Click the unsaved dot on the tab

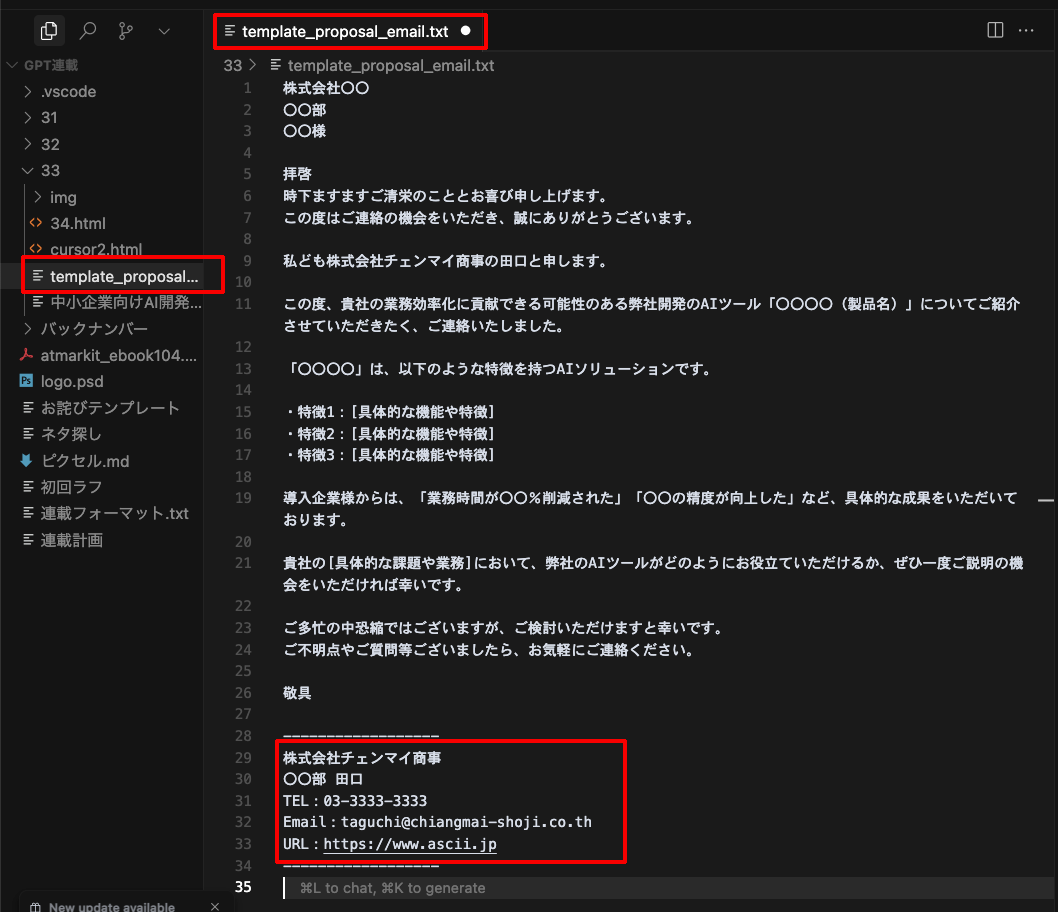[x=466, y=31]
